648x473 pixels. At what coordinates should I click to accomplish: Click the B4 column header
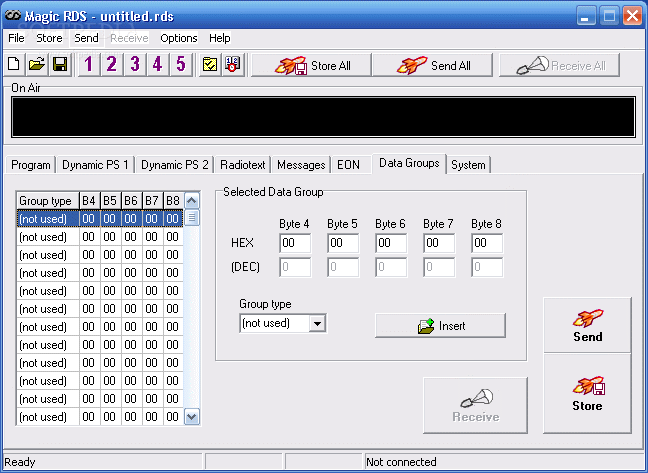coord(89,201)
